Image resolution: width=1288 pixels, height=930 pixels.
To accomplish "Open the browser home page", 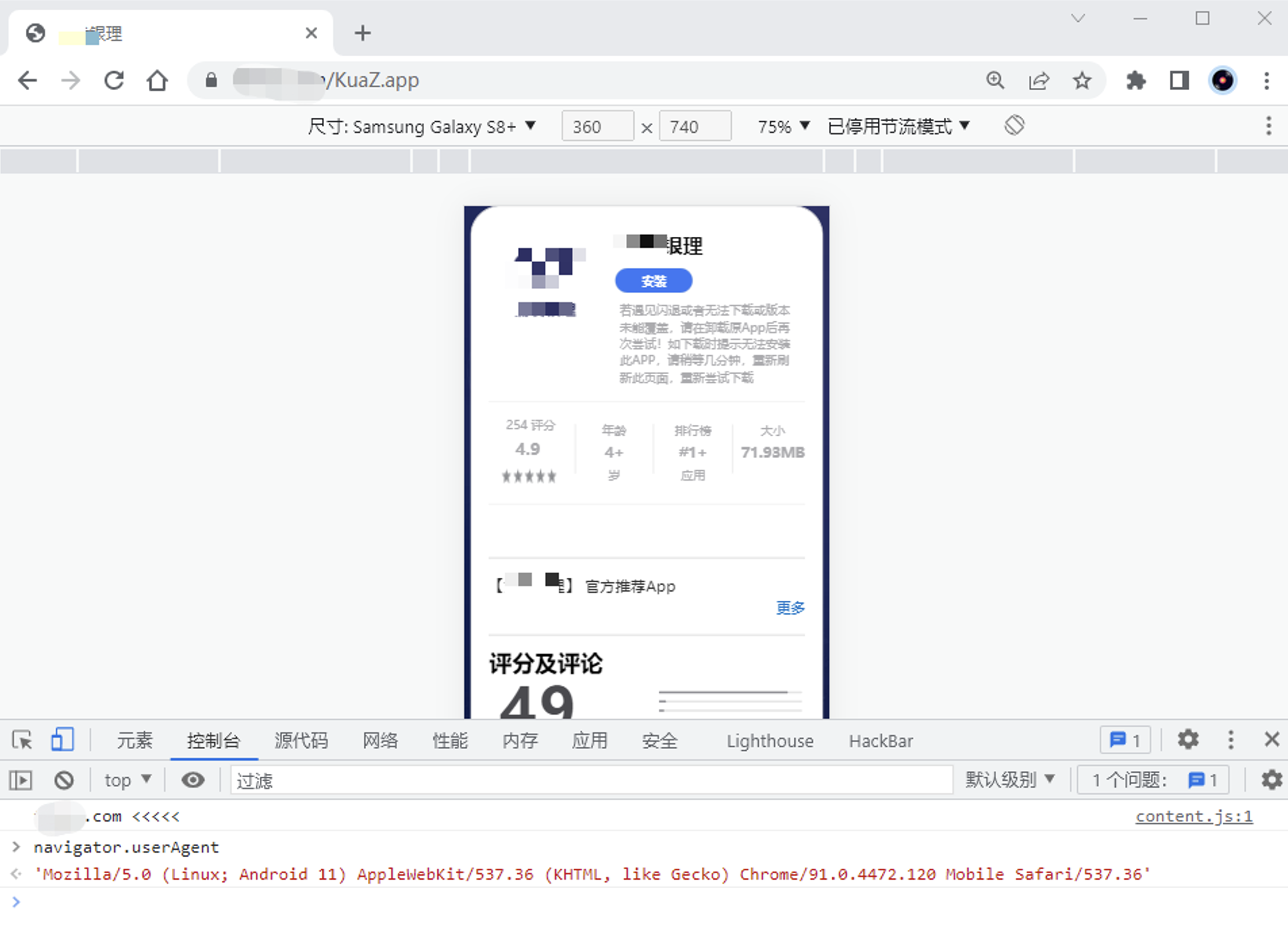I will (157, 80).
